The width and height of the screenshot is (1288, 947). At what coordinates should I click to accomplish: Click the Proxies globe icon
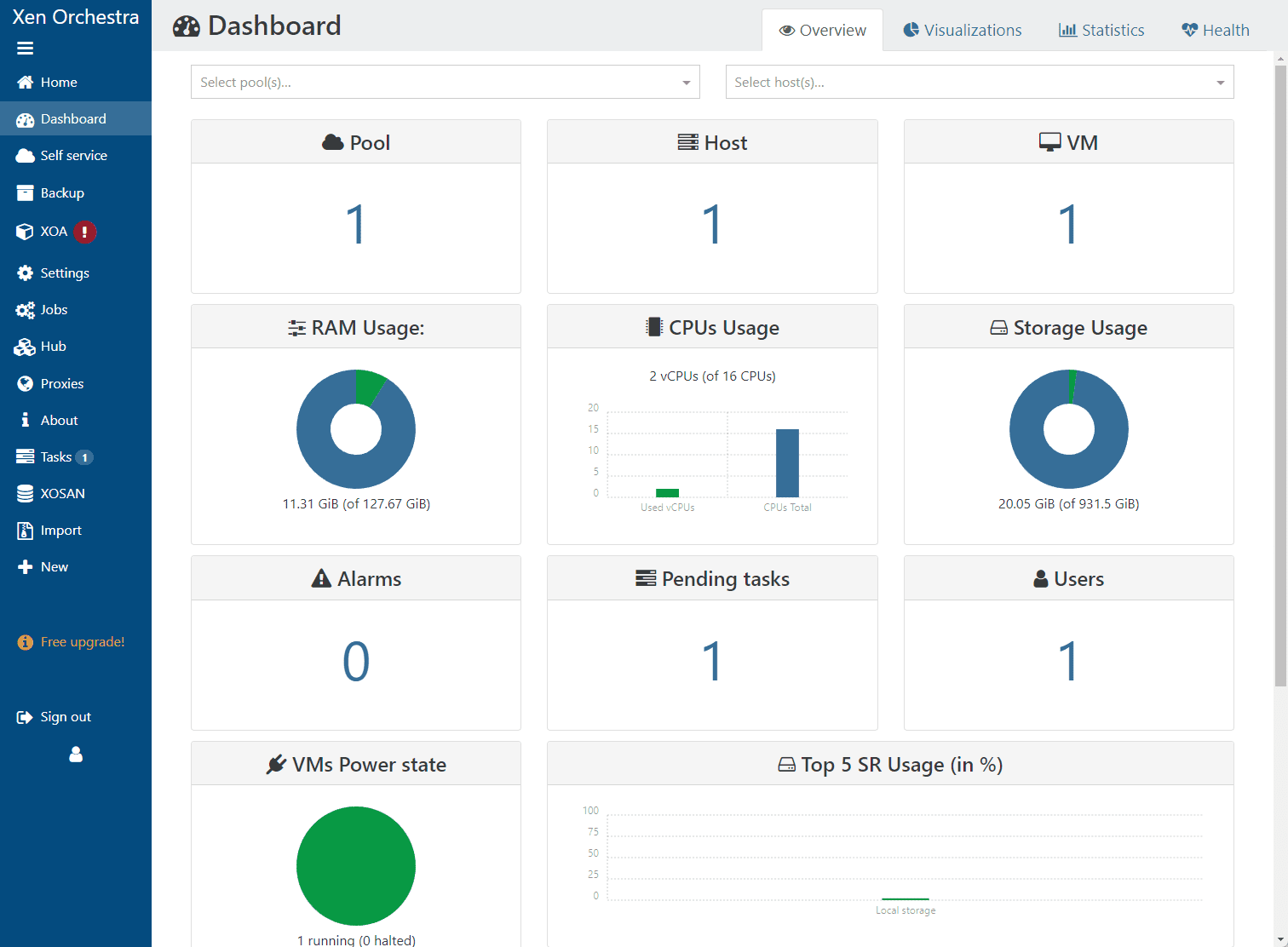25,384
